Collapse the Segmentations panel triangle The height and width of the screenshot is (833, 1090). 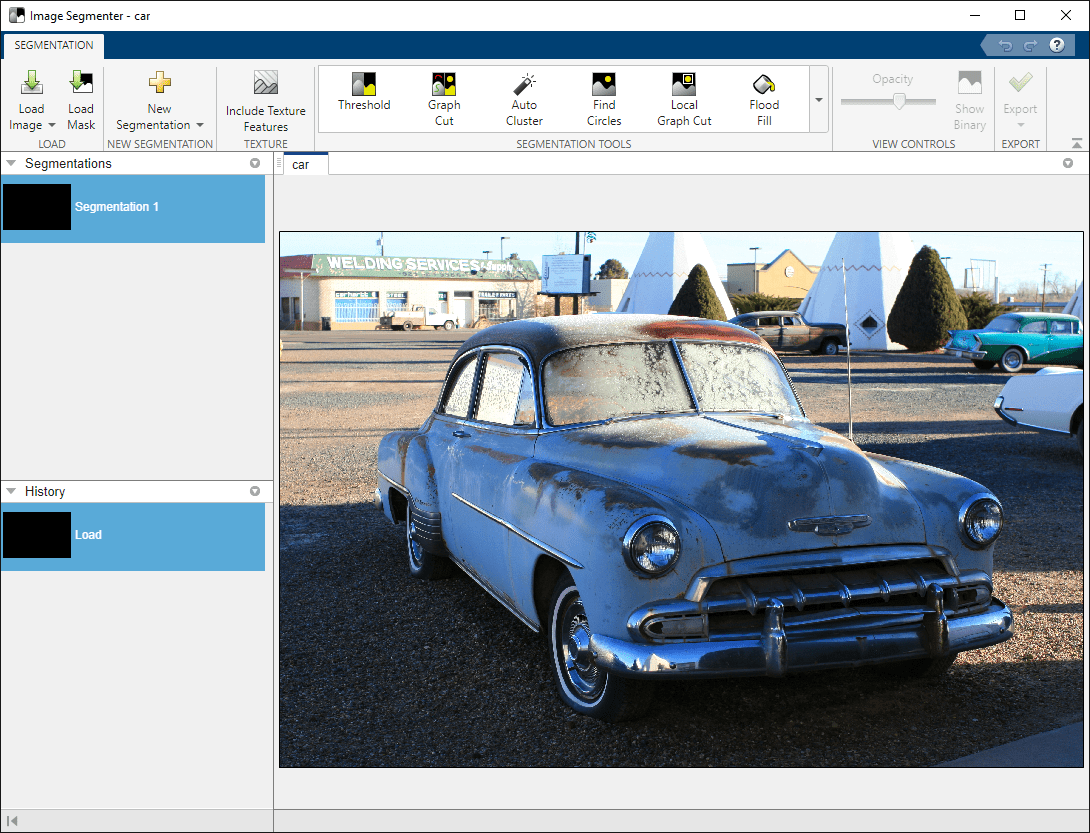pyautogui.click(x=11, y=163)
